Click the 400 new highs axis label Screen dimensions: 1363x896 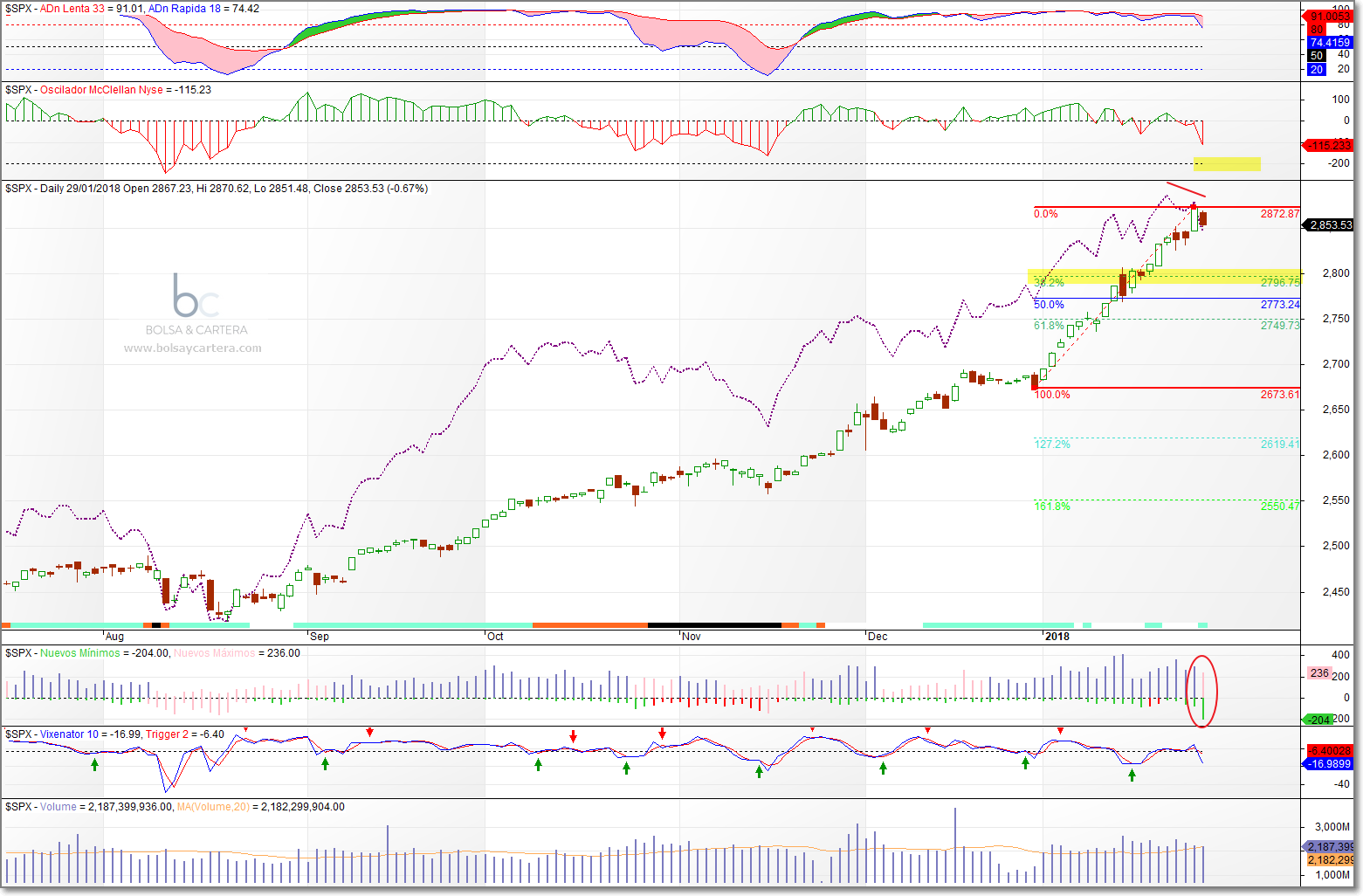1340,655
